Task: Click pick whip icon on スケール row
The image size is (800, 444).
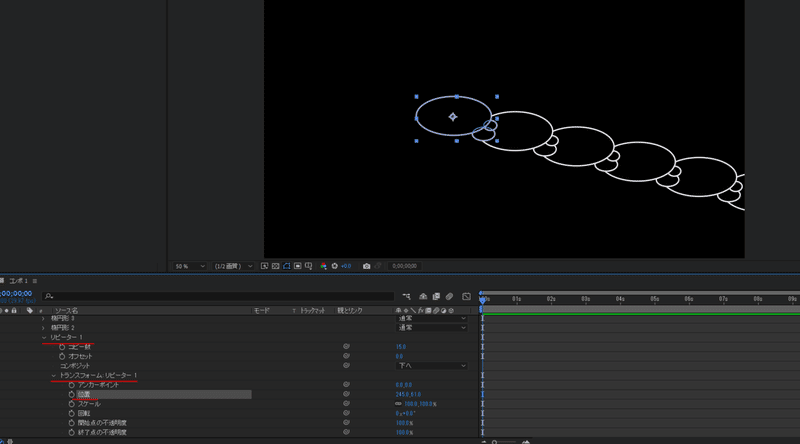Action: [x=346, y=404]
